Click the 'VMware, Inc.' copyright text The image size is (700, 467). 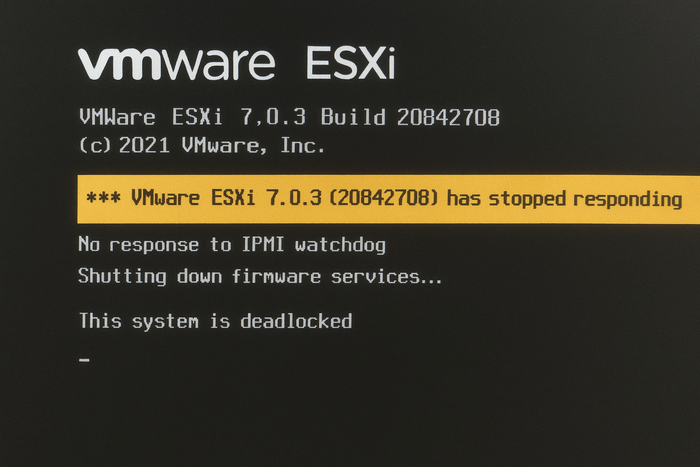pyautogui.click(x=253, y=146)
